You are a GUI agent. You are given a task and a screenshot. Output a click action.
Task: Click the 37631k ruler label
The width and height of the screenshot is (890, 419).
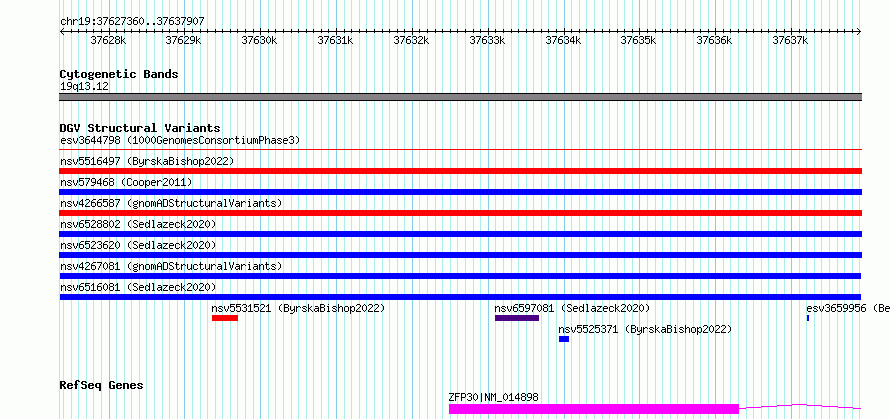(x=335, y=40)
